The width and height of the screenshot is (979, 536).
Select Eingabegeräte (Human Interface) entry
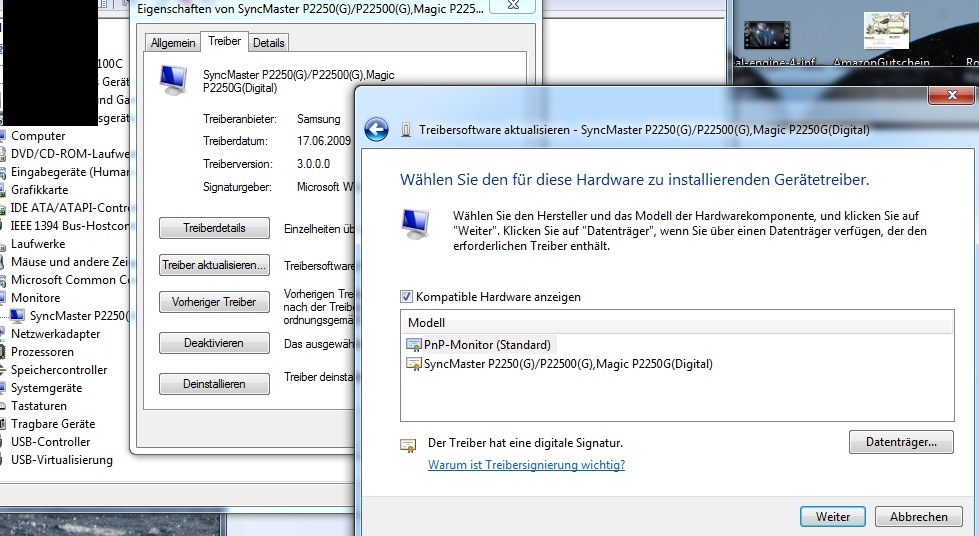[x=70, y=172]
